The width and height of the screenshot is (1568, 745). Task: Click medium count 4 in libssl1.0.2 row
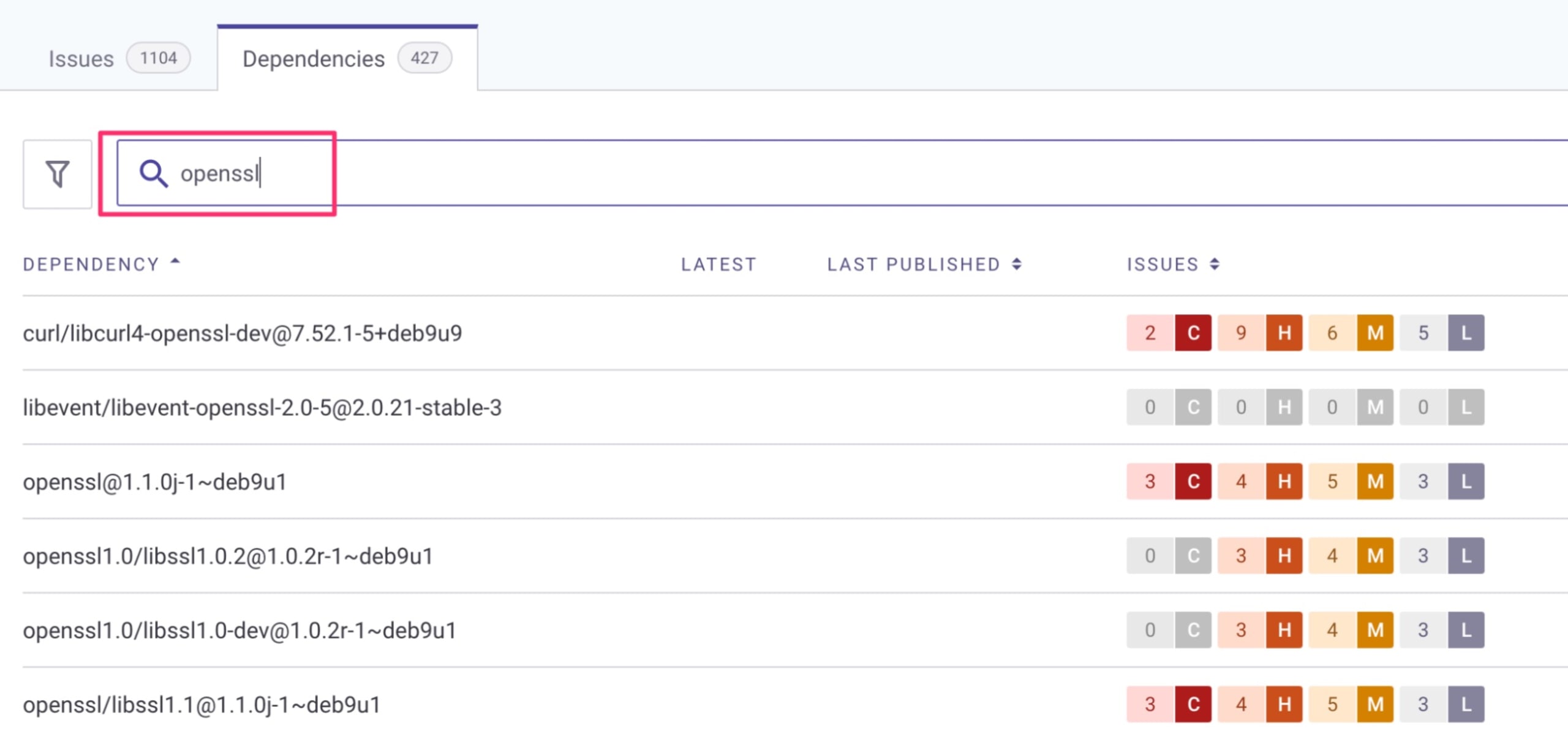pyautogui.click(x=1333, y=556)
